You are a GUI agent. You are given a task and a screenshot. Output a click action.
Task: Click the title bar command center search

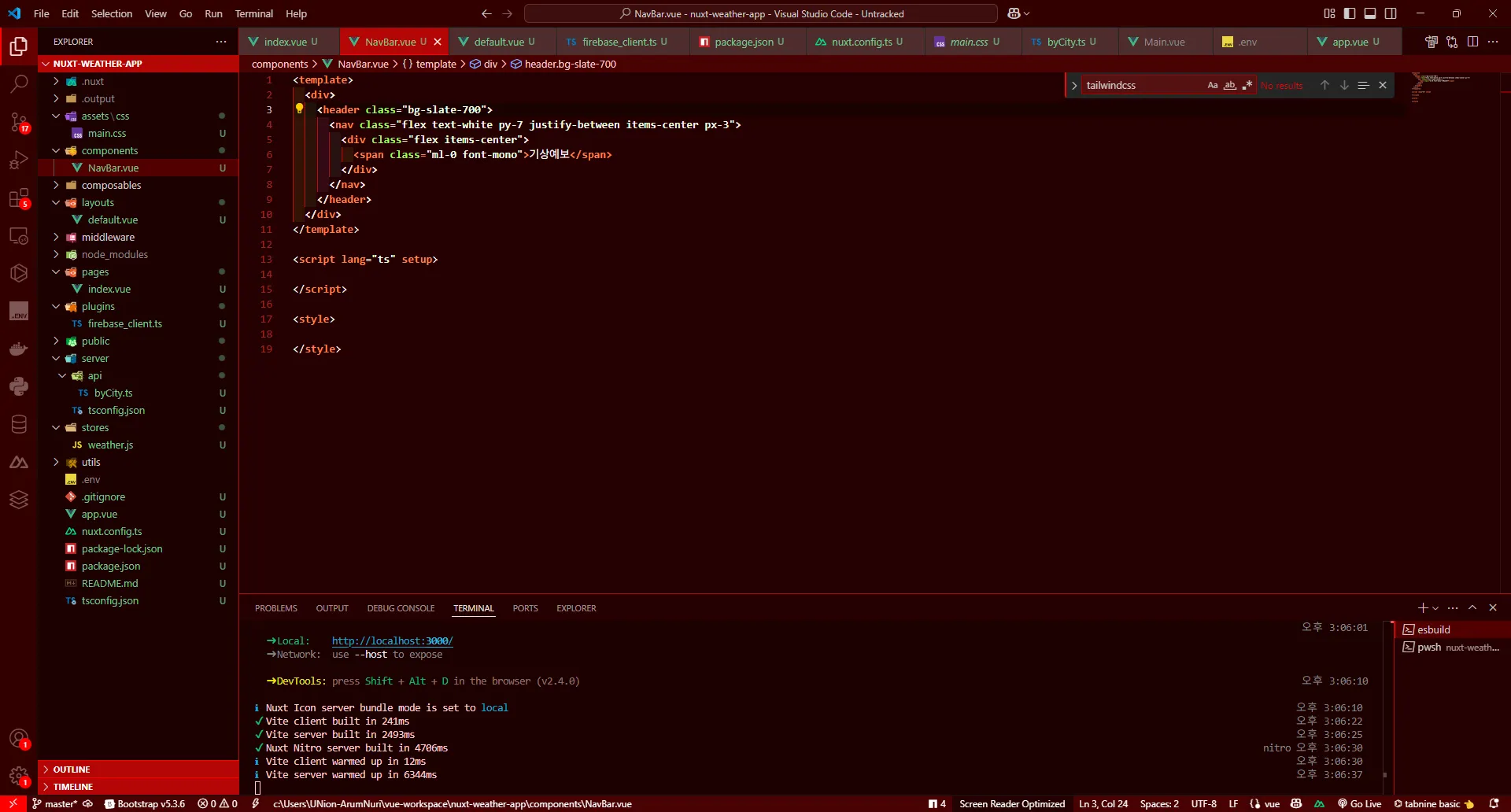[760, 13]
